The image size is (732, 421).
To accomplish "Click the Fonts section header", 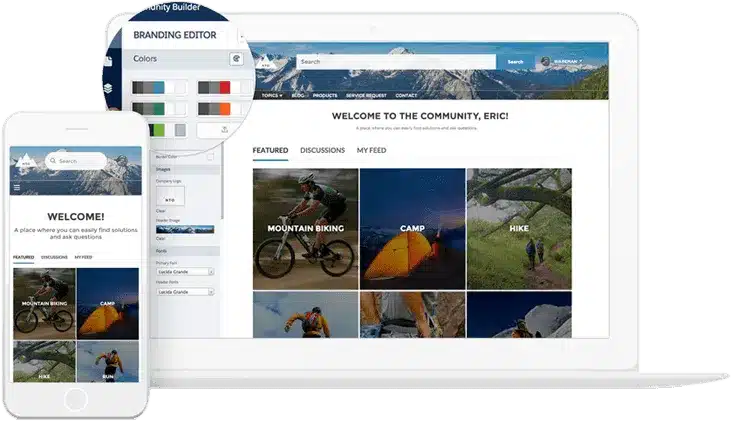I will [x=187, y=251].
